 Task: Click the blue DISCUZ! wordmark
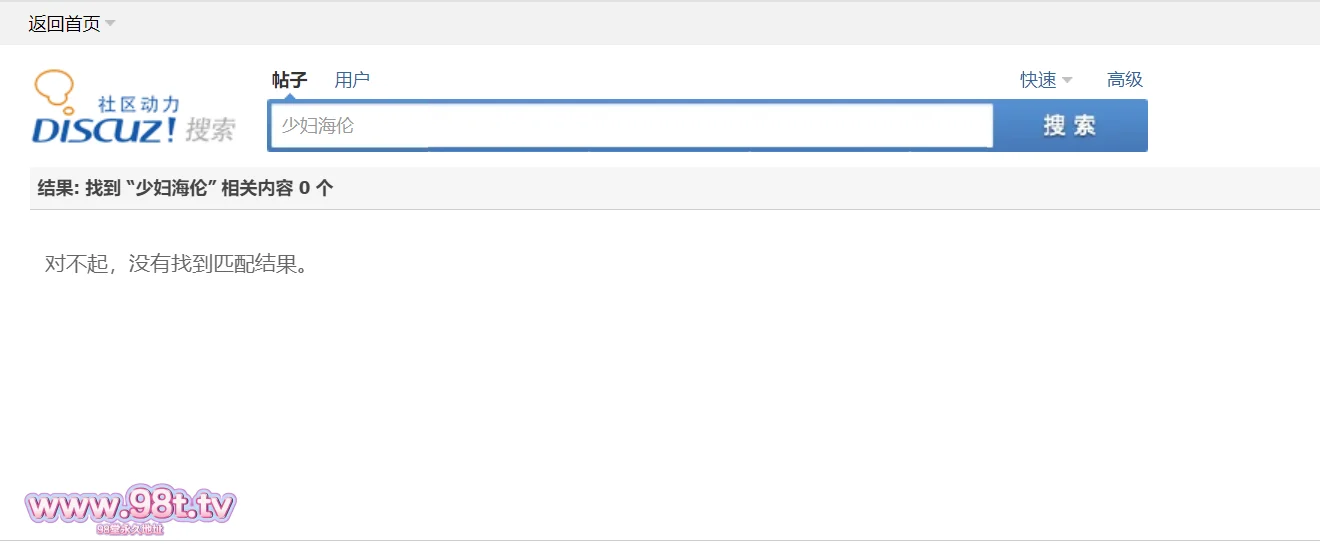[105, 130]
